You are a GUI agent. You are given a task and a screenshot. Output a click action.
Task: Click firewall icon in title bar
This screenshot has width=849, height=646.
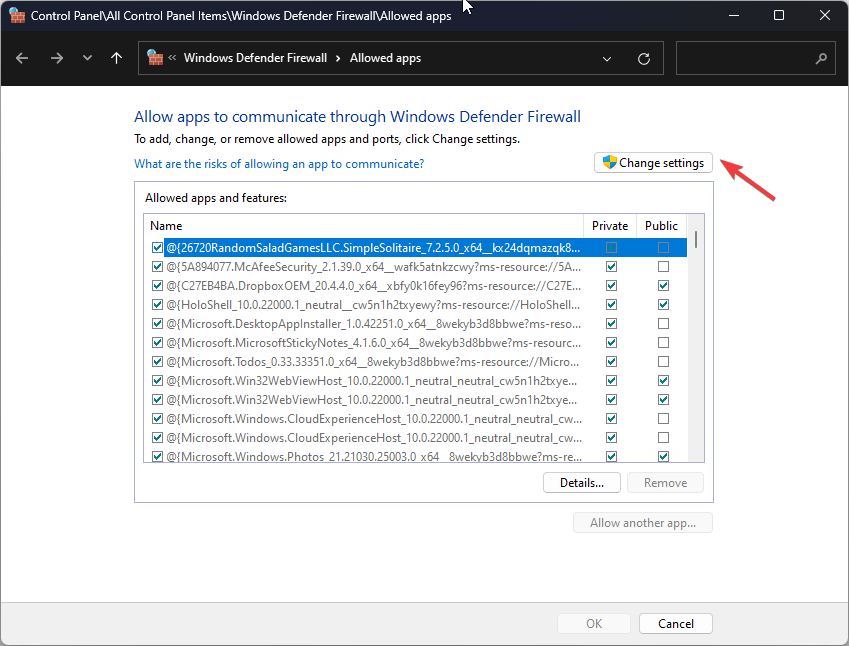(17, 15)
